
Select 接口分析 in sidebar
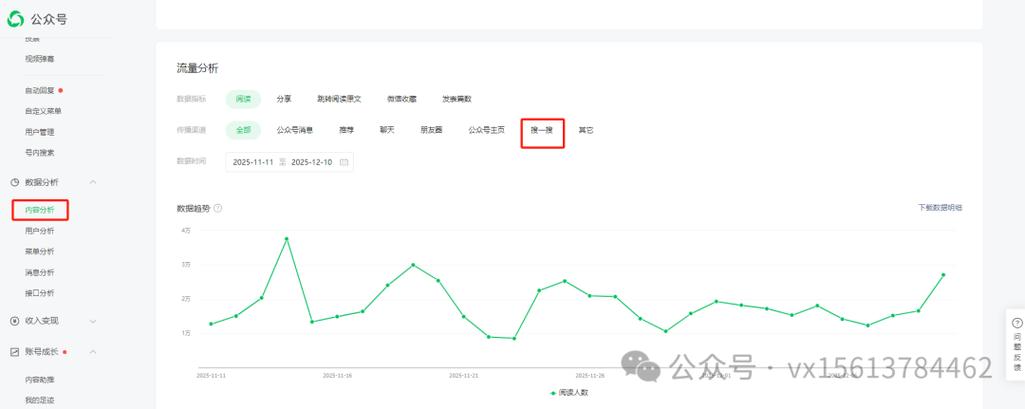click(40, 293)
